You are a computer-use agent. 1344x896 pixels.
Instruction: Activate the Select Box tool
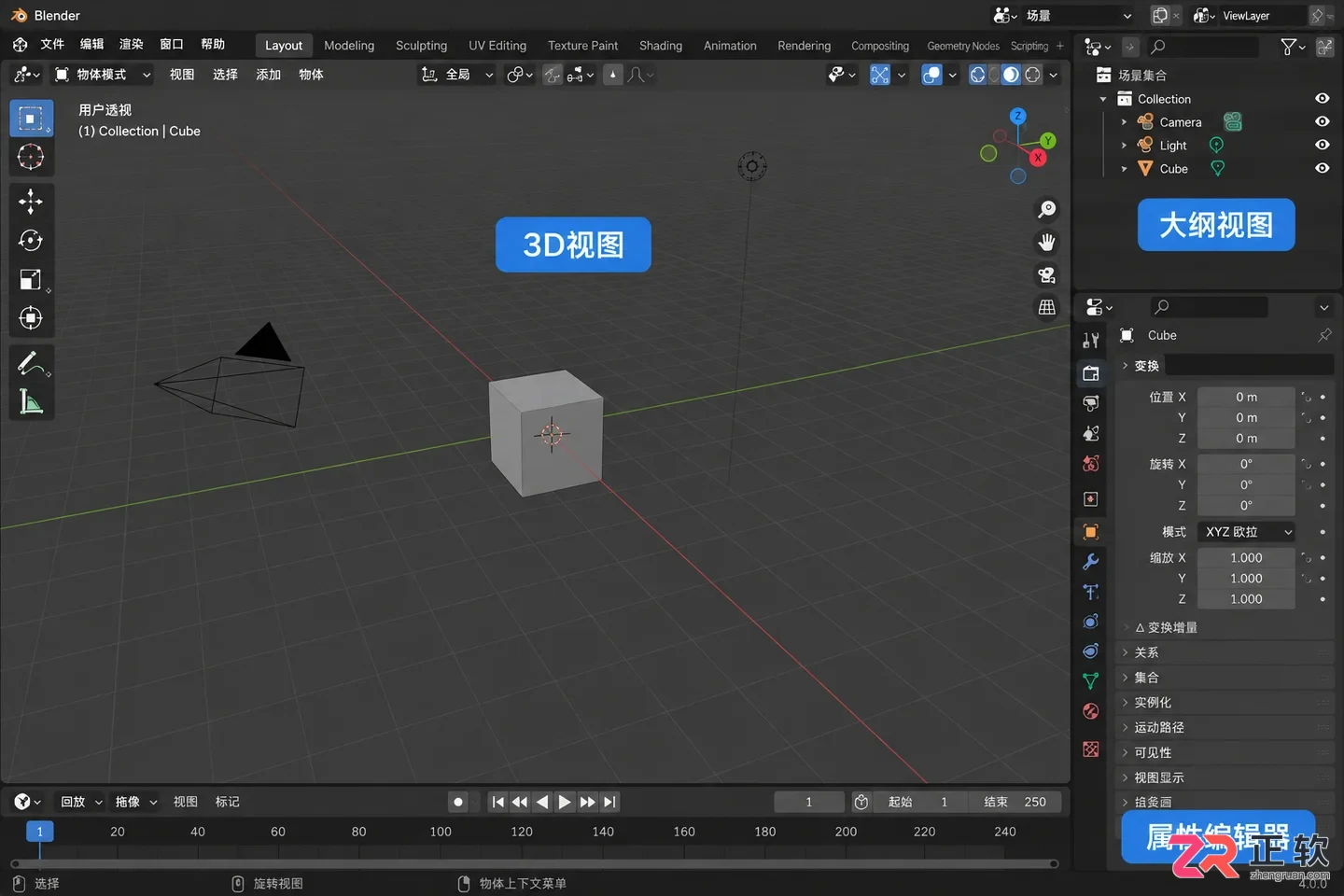[31, 119]
